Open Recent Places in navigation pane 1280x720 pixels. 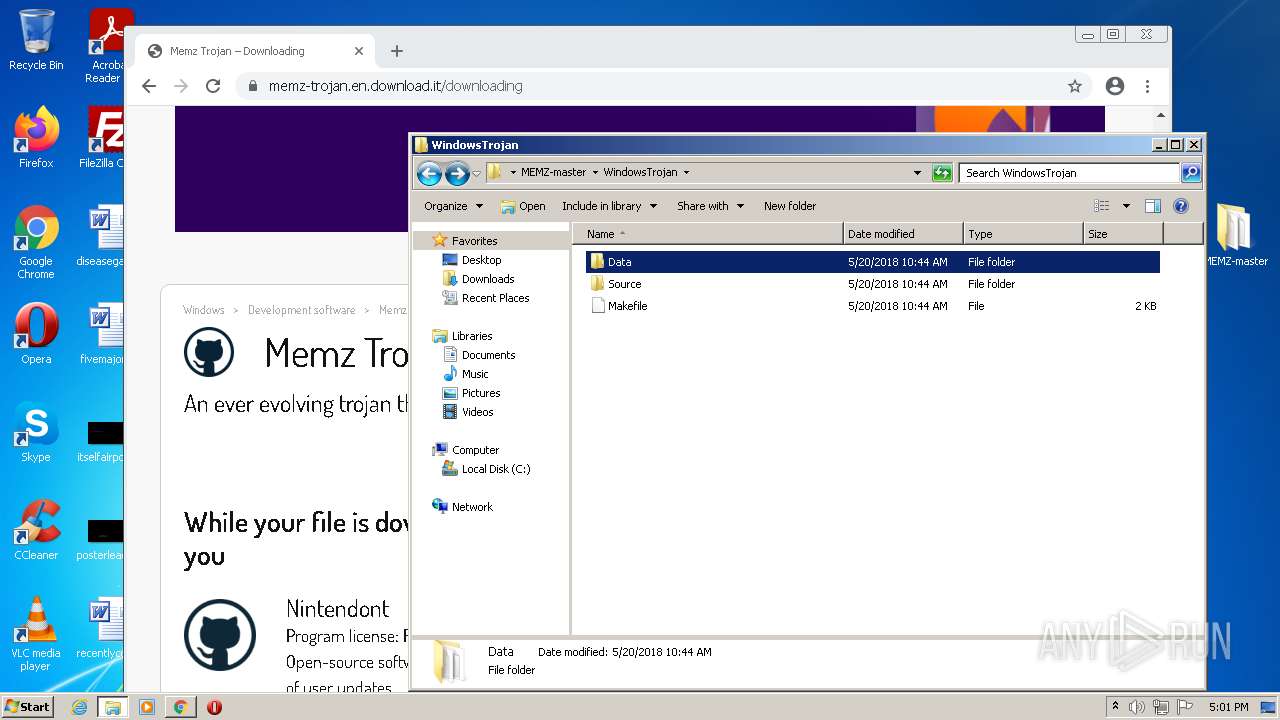pyautogui.click(x=486, y=298)
